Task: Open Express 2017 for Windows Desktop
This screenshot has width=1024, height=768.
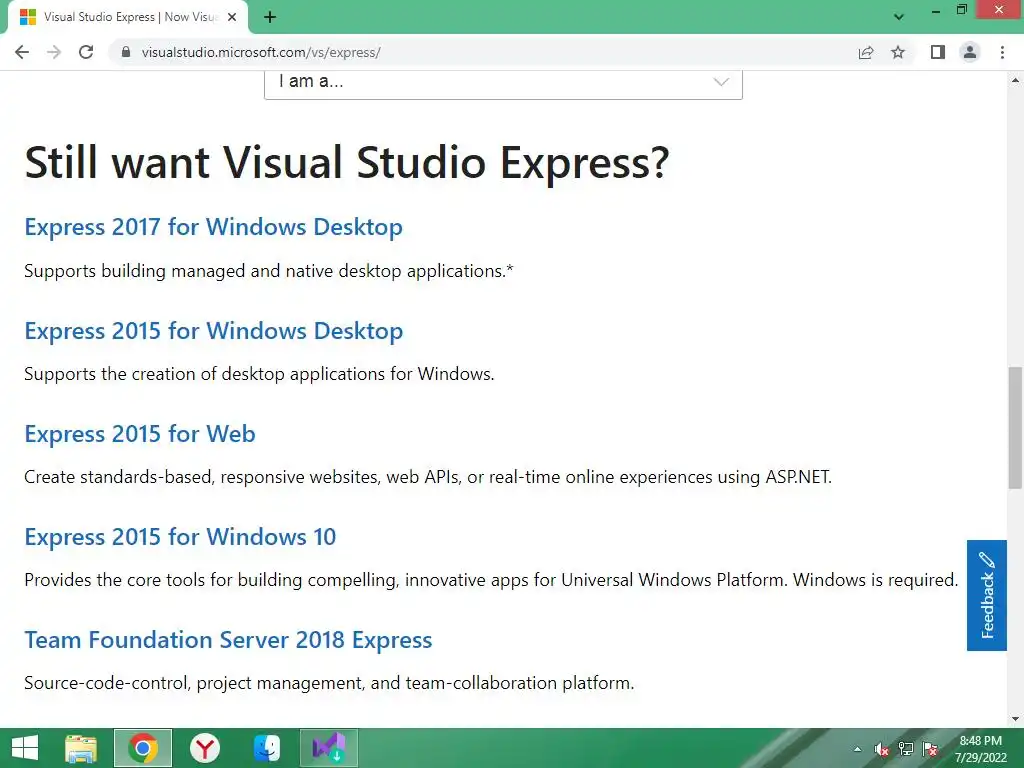Action: tap(214, 227)
